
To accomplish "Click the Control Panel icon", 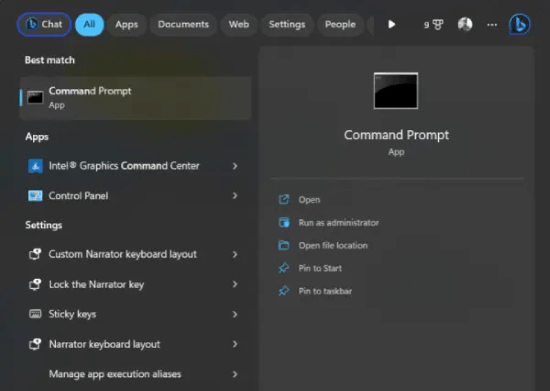I will (x=35, y=196).
